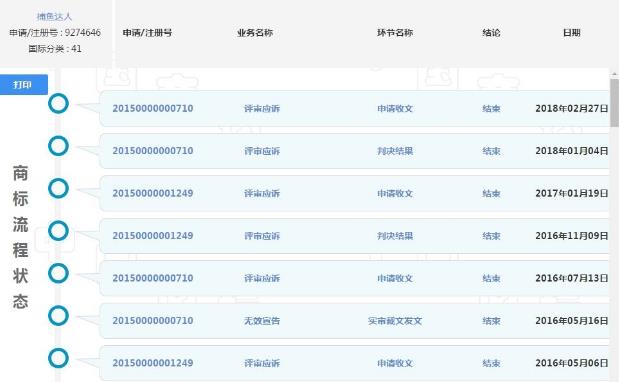Click the date 2016年07月13日
Viewport: 619px width, 382px height.
tap(572, 278)
